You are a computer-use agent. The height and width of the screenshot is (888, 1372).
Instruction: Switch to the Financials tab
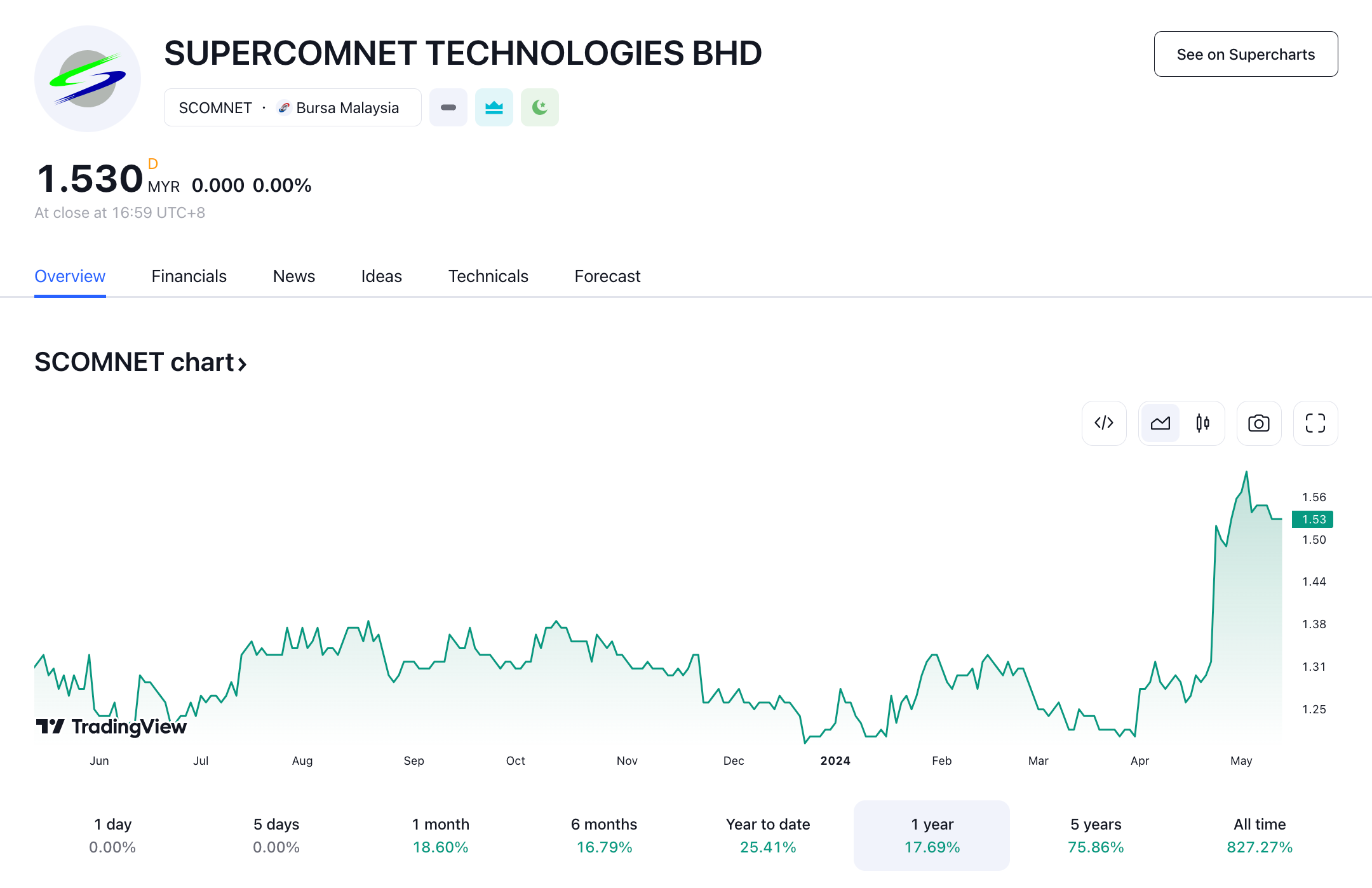click(x=189, y=276)
